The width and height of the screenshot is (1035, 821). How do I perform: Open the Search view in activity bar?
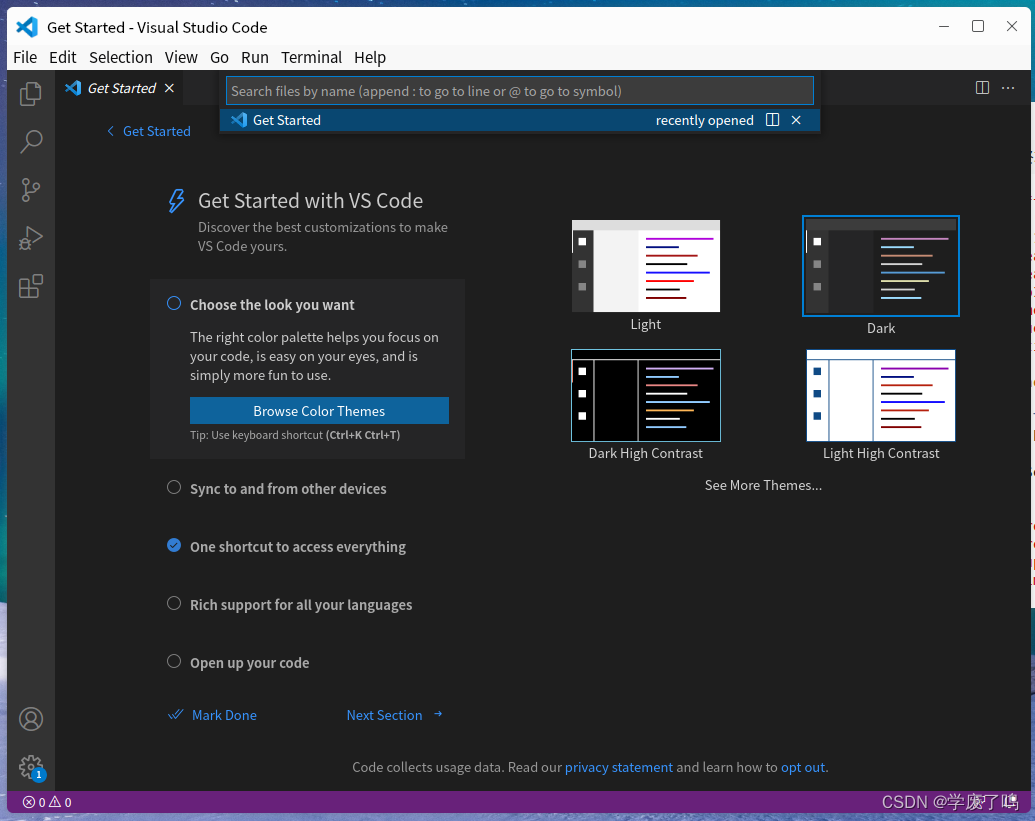30,142
